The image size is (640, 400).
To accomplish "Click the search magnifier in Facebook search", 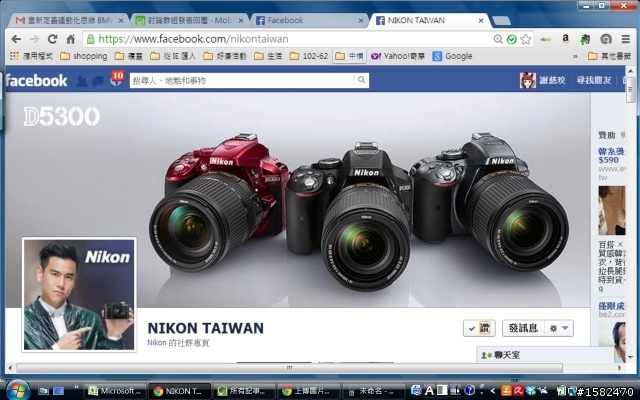I will coord(361,80).
